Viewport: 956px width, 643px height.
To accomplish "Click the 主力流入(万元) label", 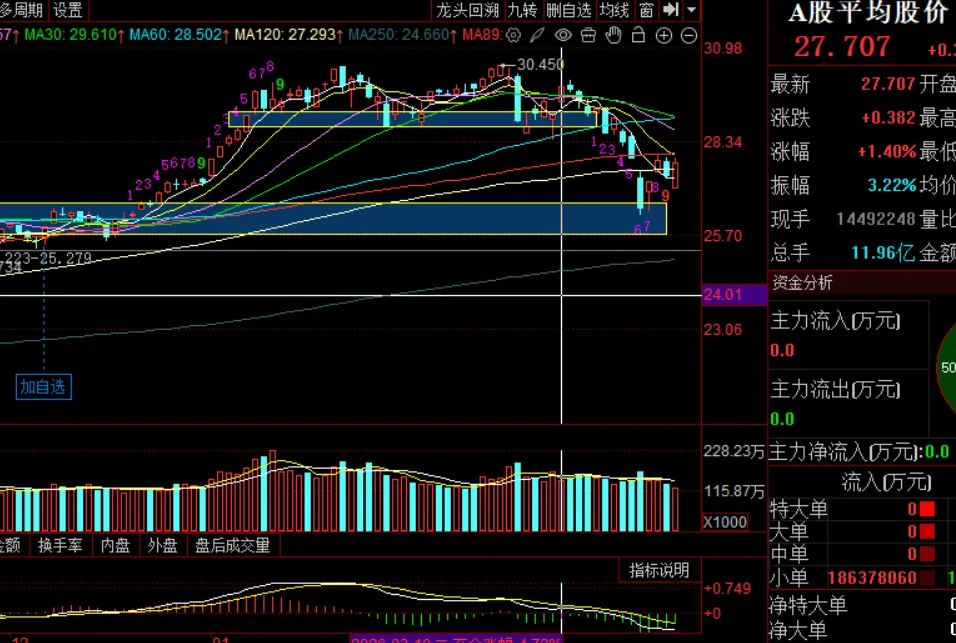I will 835,321.
